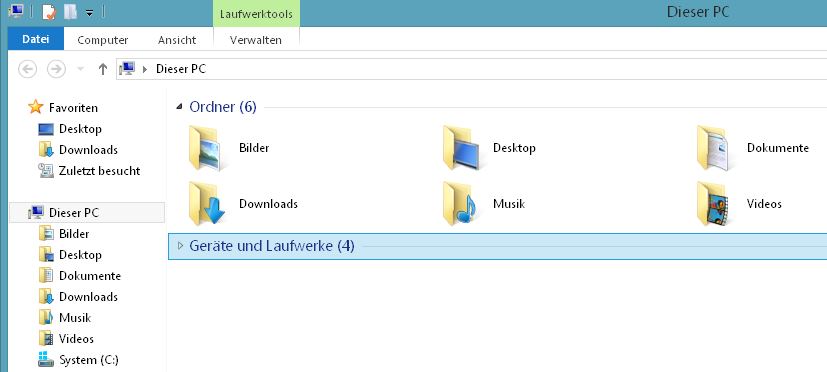Click the Dokumente label in folder grid

[x=778, y=148]
